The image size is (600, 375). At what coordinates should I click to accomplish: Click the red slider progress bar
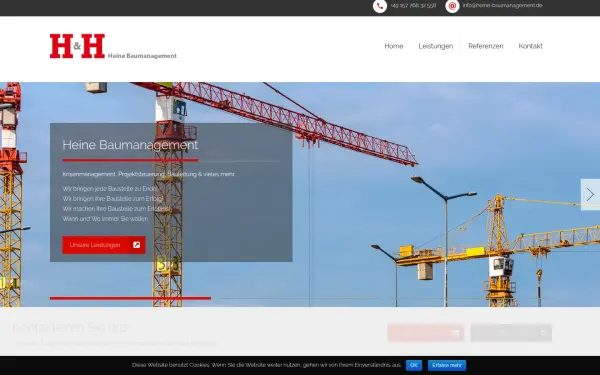pyautogui.click(x=130, y=298)
